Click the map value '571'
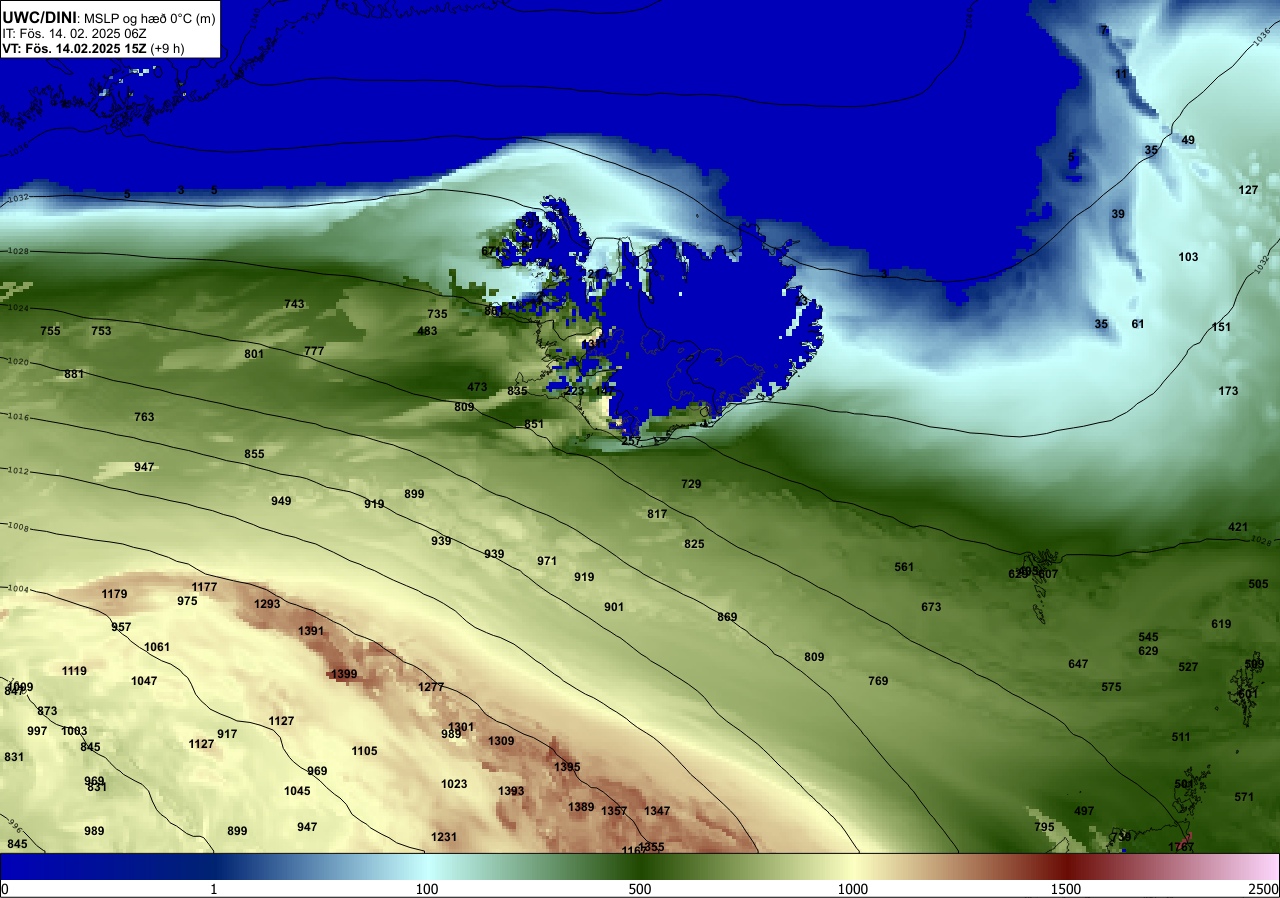The height and width of the screenshot is (898, 1280). (1244, 797)
